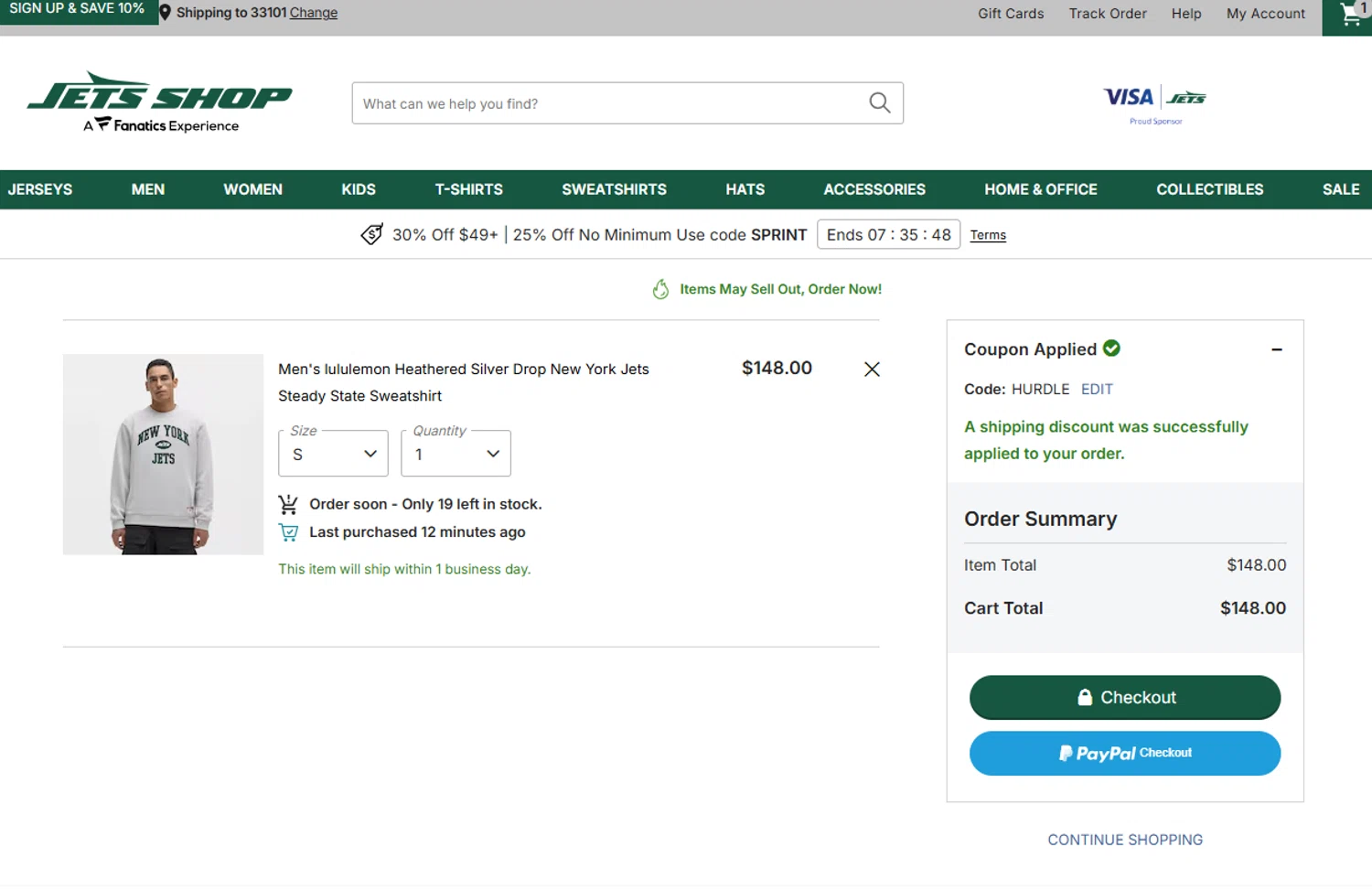The width and height of the screenshot is (1372, 890).
Task: Open Help link
Action: point(1186,14)
